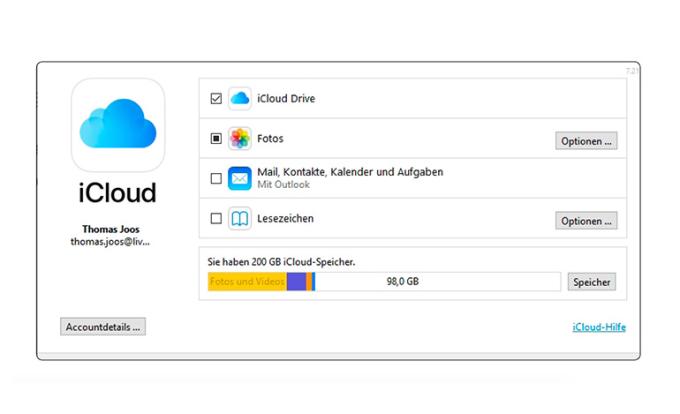Enable the Mail, Kontakte, Kalender checkbox

click(216, 178)
